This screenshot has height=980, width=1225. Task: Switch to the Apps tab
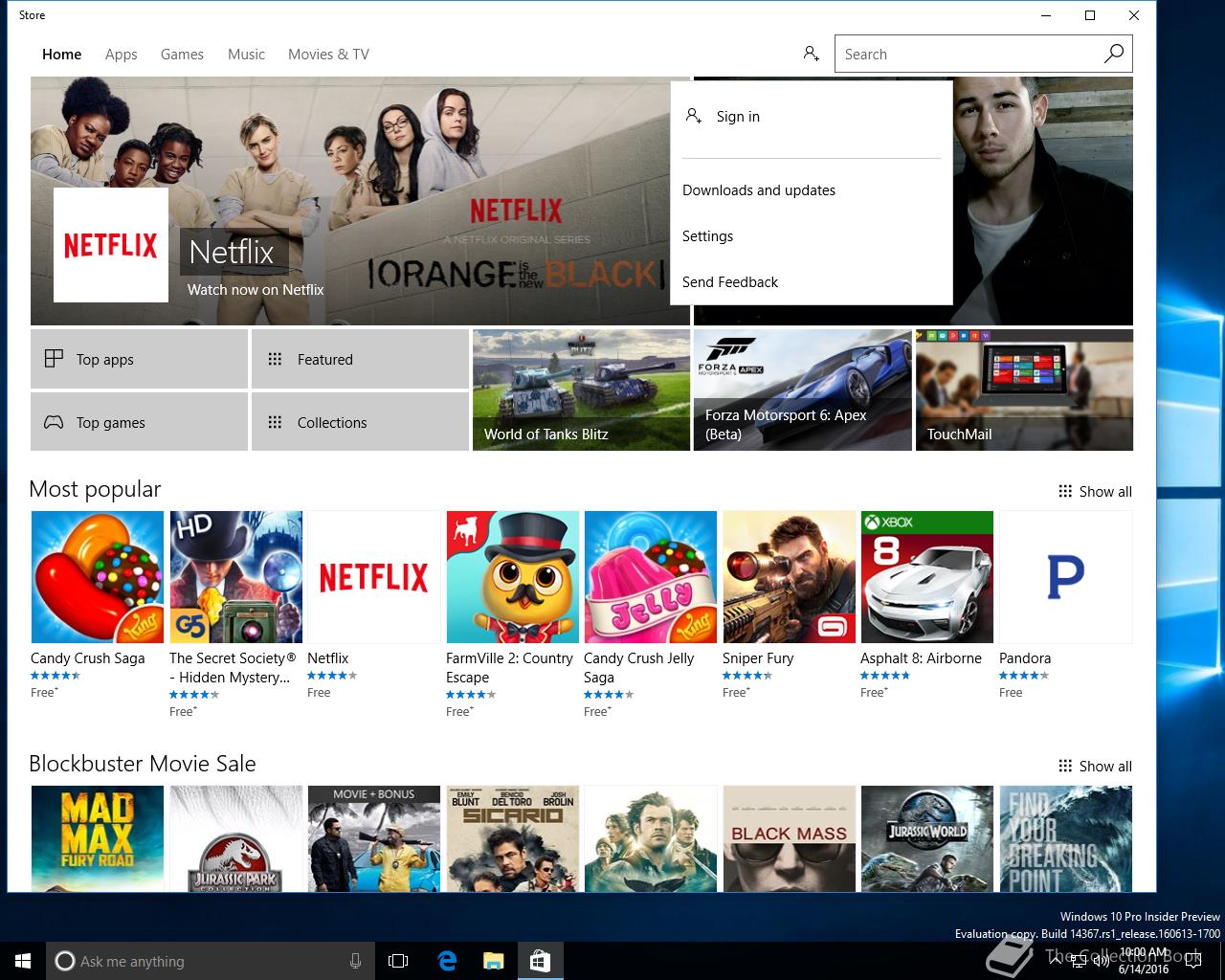(121, 54)
